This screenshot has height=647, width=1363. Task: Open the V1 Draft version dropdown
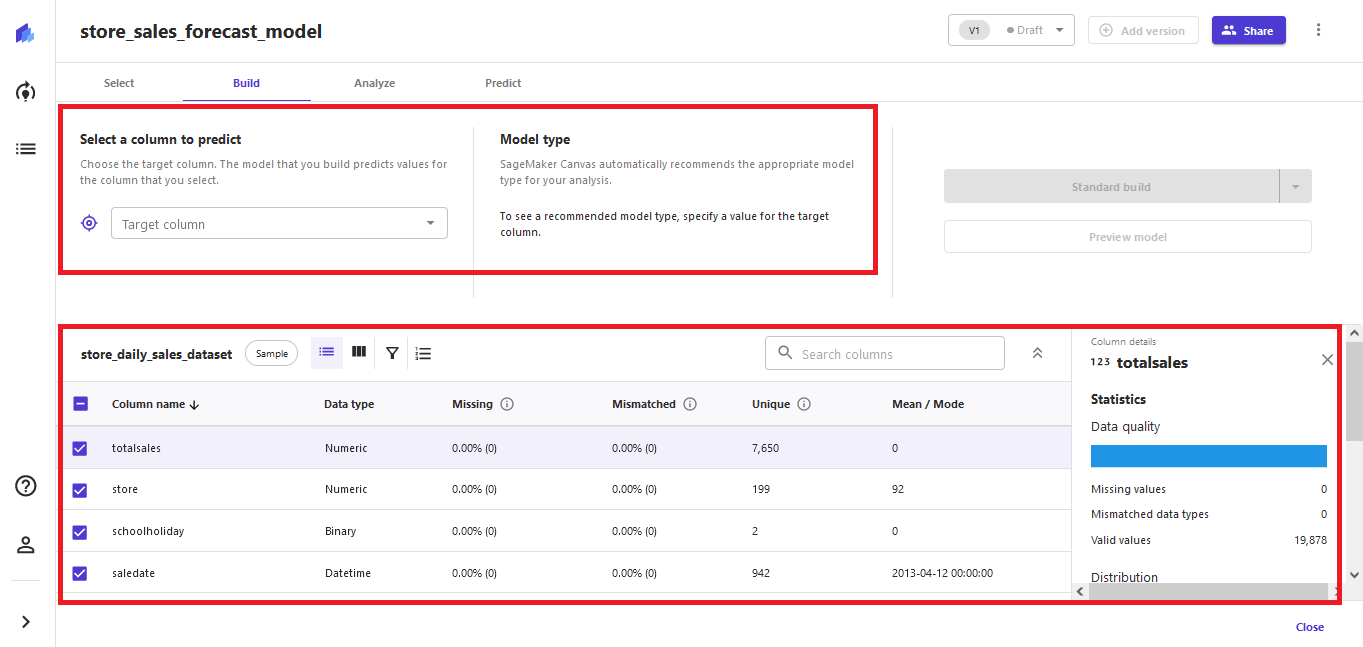[1011, 30]
